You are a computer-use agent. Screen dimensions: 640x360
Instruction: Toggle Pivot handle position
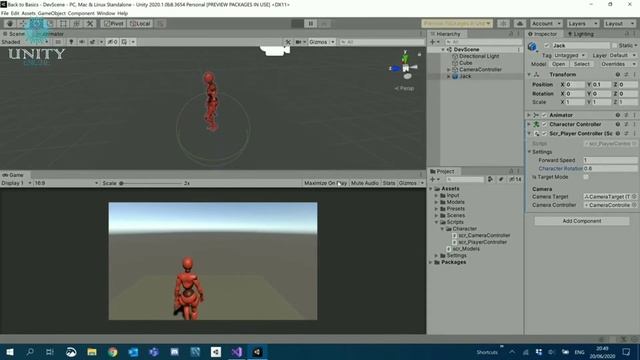tap(113, 24)
